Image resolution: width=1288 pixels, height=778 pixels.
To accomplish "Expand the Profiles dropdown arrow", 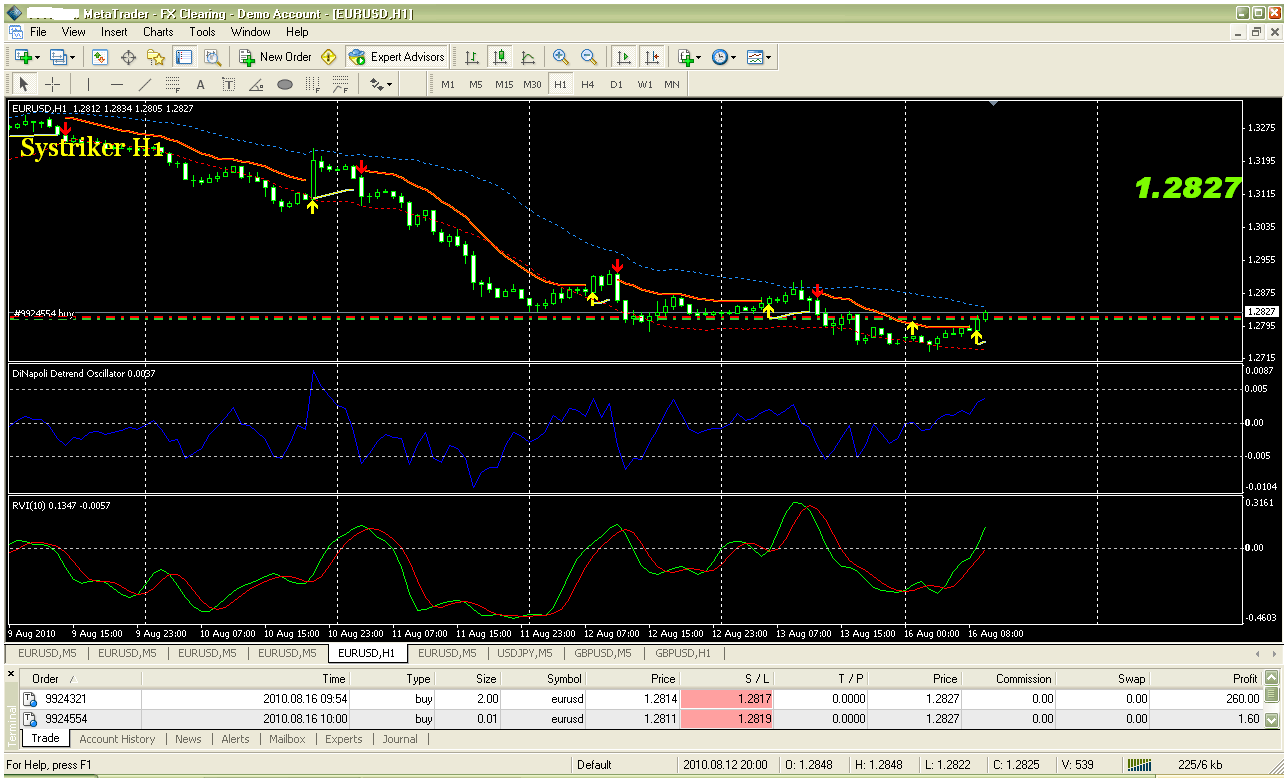I will click(x=72, y=57).
